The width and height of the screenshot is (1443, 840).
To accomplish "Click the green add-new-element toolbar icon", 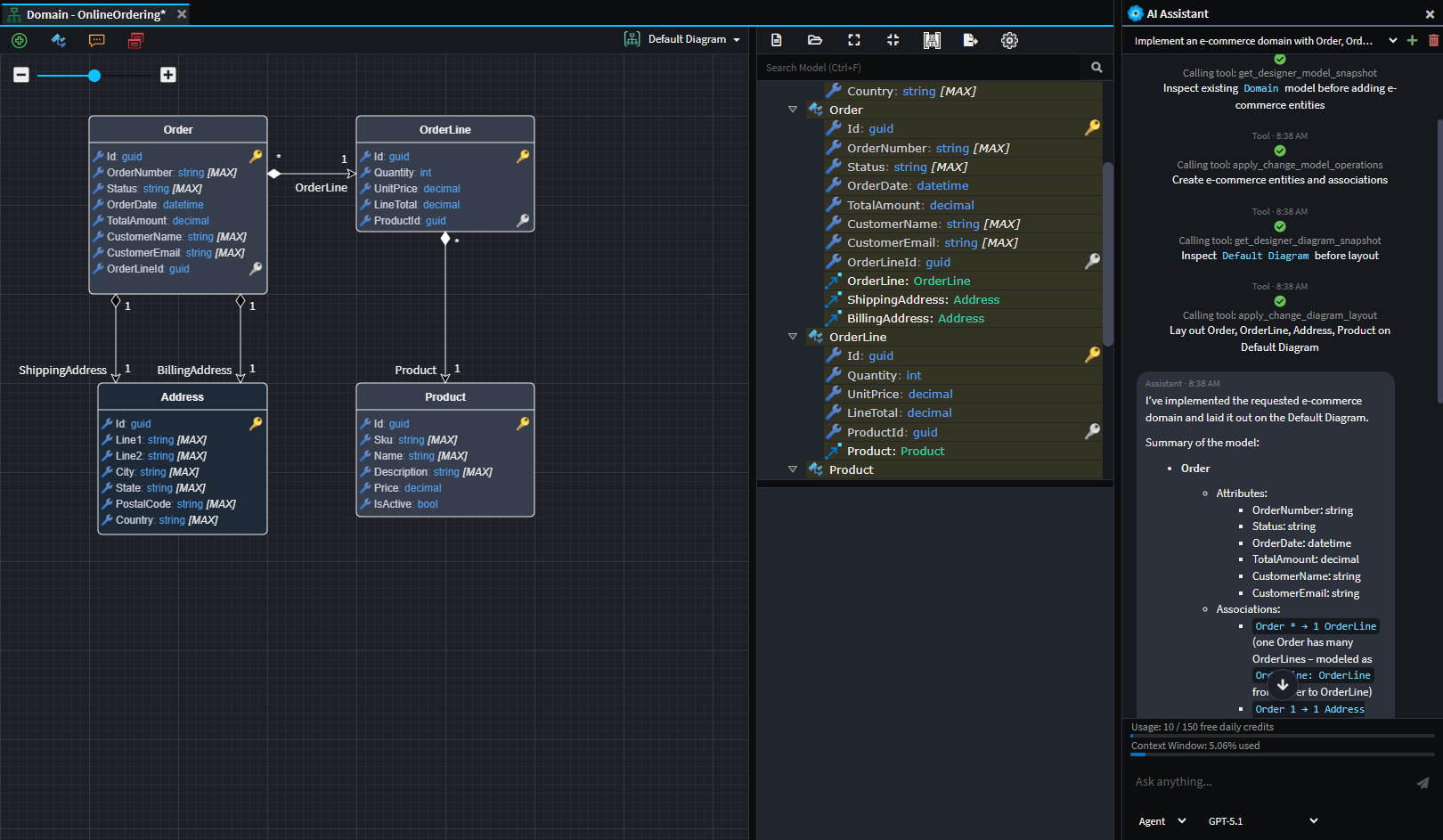I will tap(20, 40).
